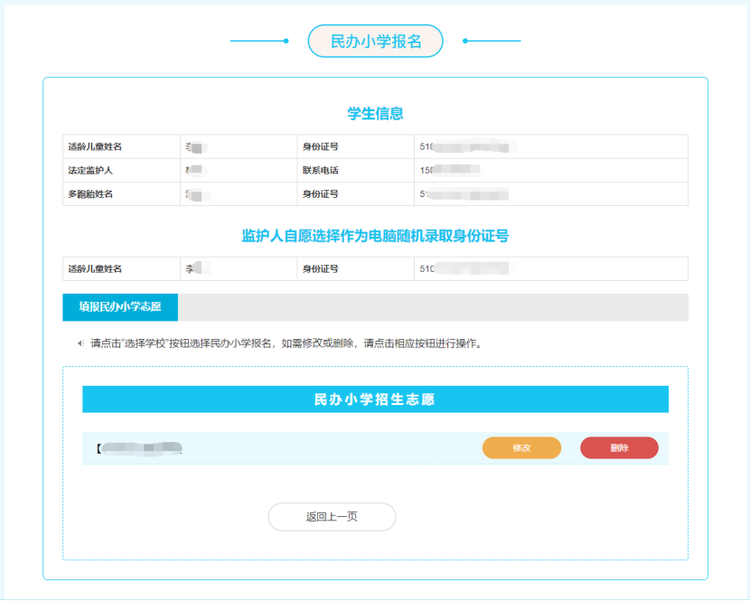
Task: Click the 民办小学招生志愿 blue header bar
Action: (375, 399)
